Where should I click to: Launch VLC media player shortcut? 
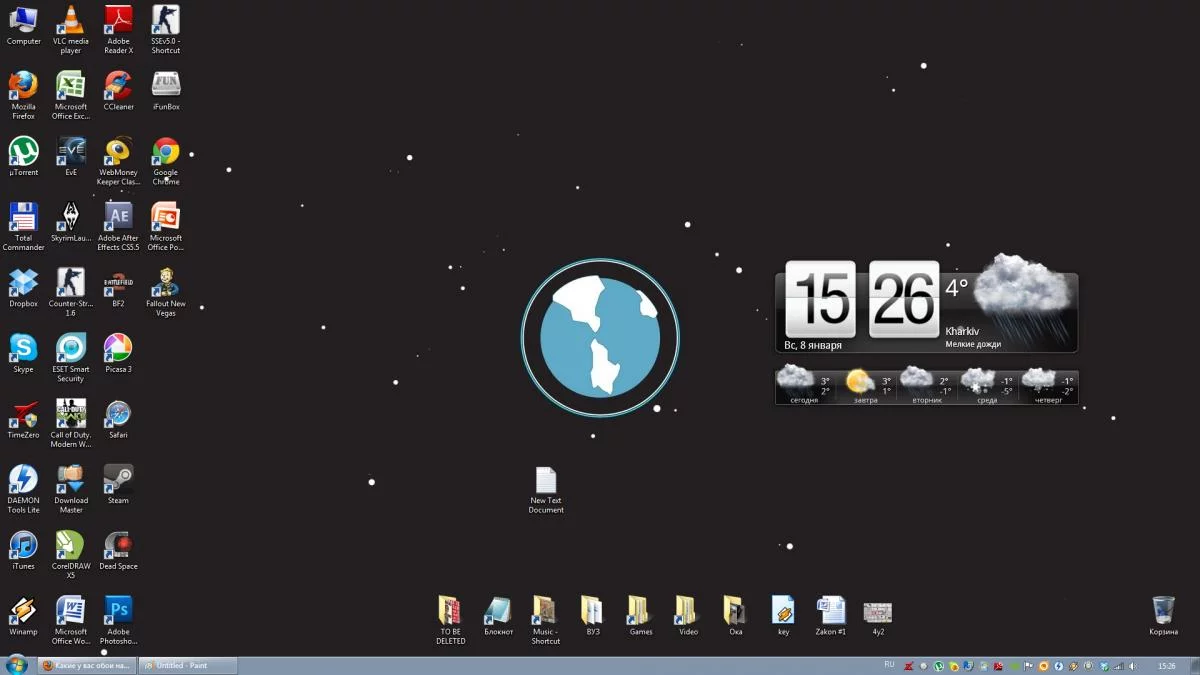[70, 29]
